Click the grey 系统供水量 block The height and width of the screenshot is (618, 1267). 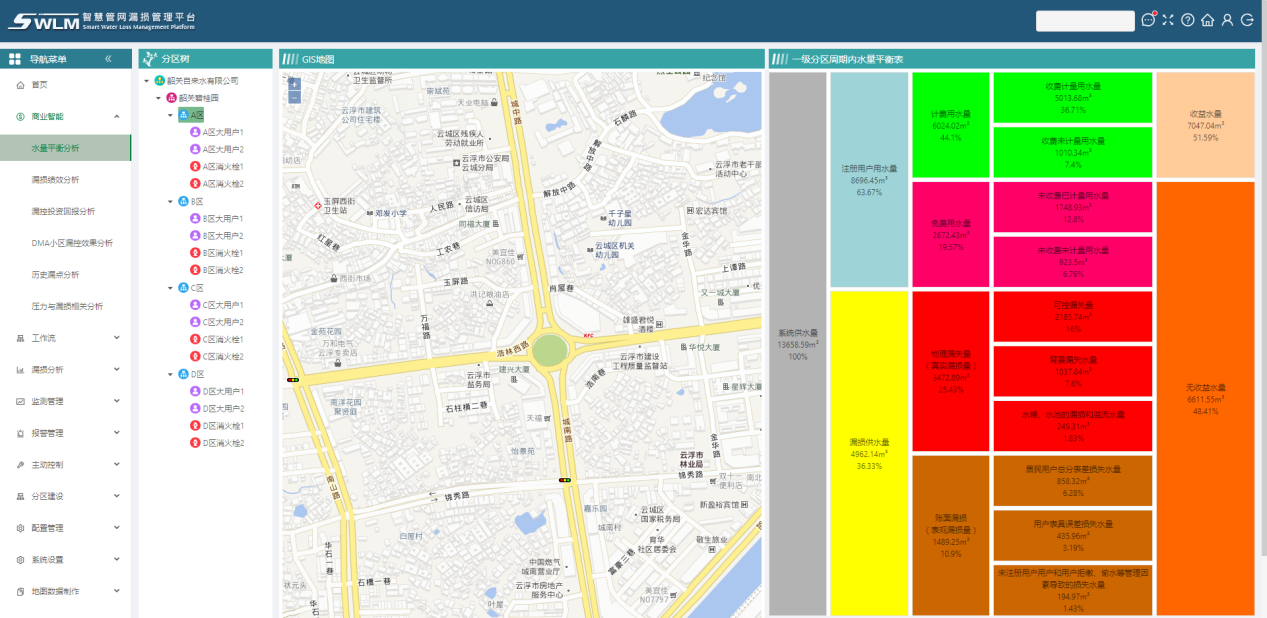pos(798,343)
